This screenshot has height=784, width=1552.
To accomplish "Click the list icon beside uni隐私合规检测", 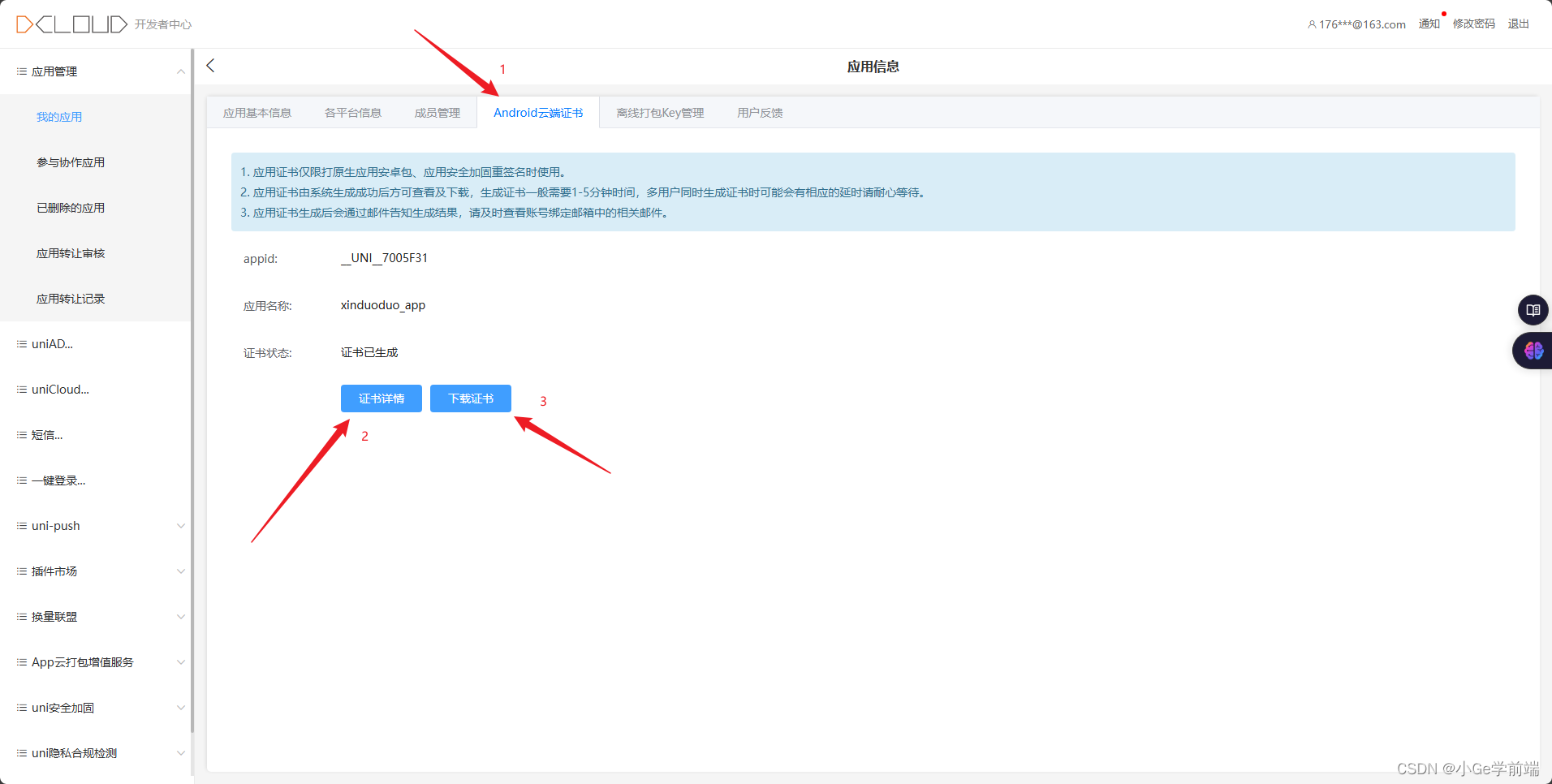I will tap(22, 753).
